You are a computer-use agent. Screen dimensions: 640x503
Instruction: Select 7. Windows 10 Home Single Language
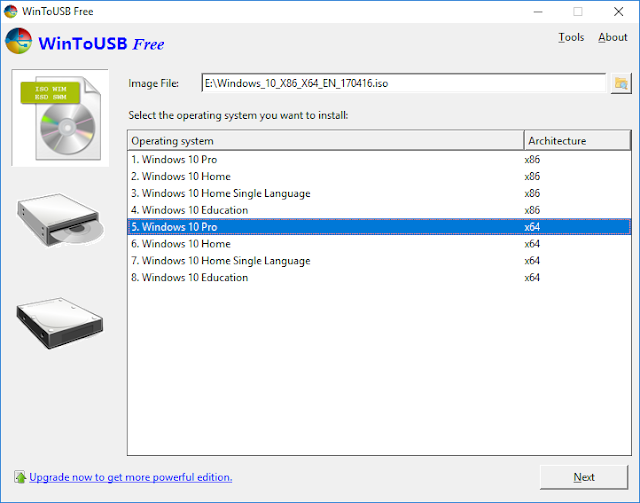(x=379, y=260)
